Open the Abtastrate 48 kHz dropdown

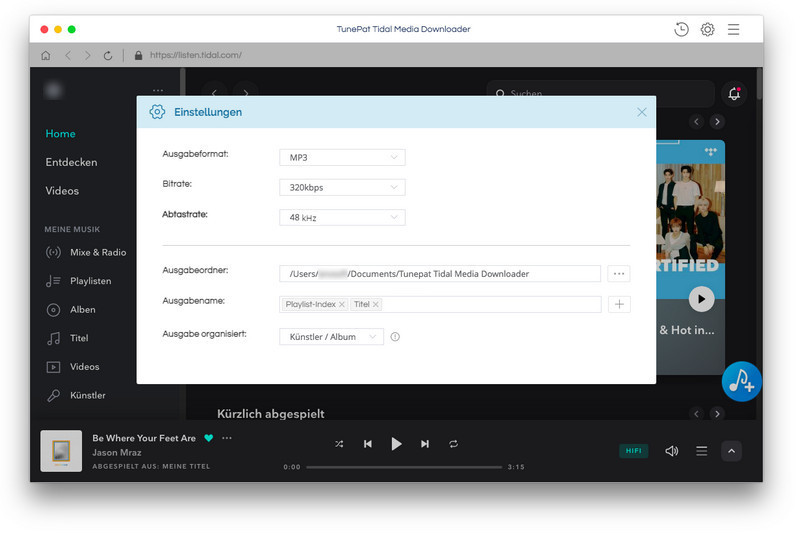coord(342,218)
